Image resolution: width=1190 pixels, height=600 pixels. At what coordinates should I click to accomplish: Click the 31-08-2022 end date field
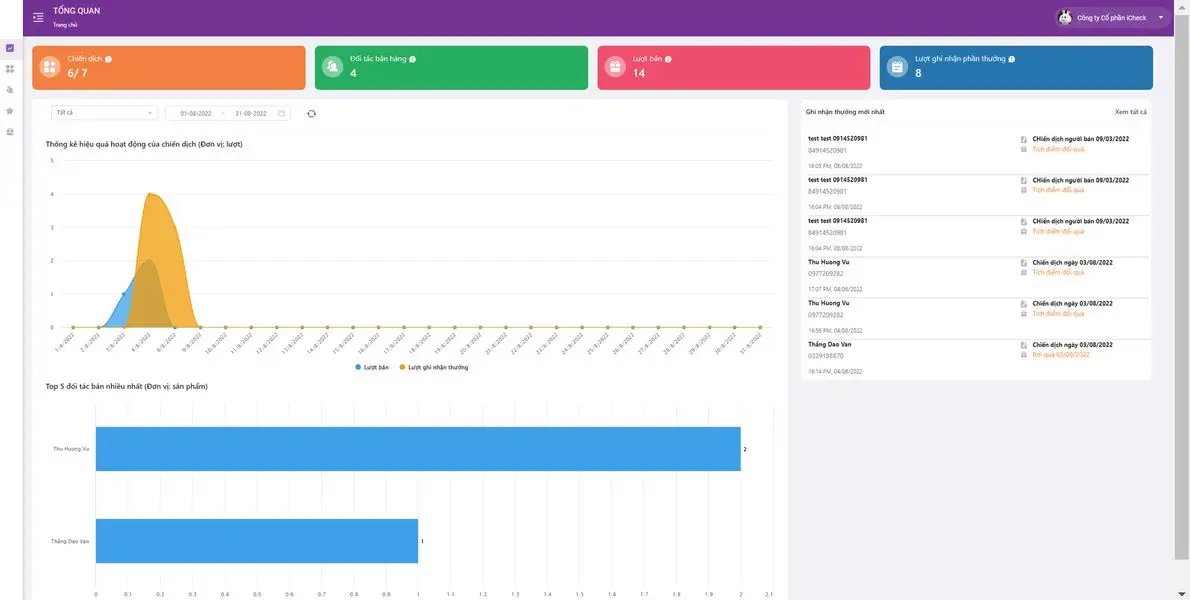click(x=250, y=114)
